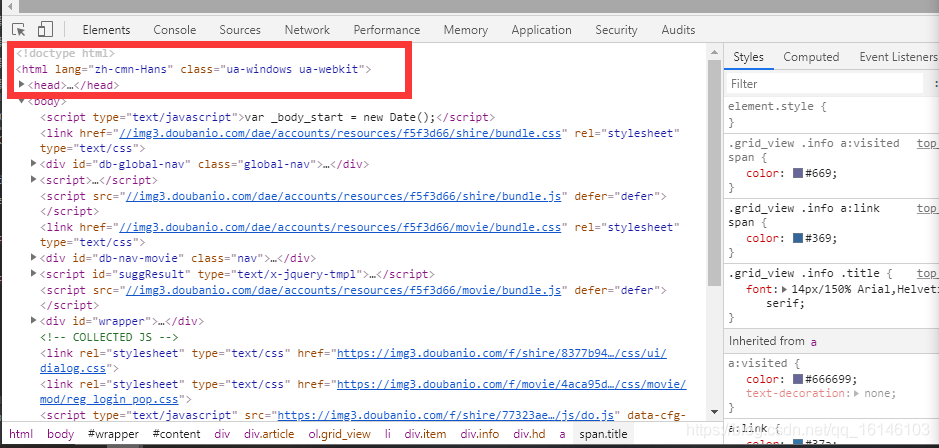Select the COLLECTED JS comment line
The height and width of the screenshot is (448, 939).
(109, 337)
